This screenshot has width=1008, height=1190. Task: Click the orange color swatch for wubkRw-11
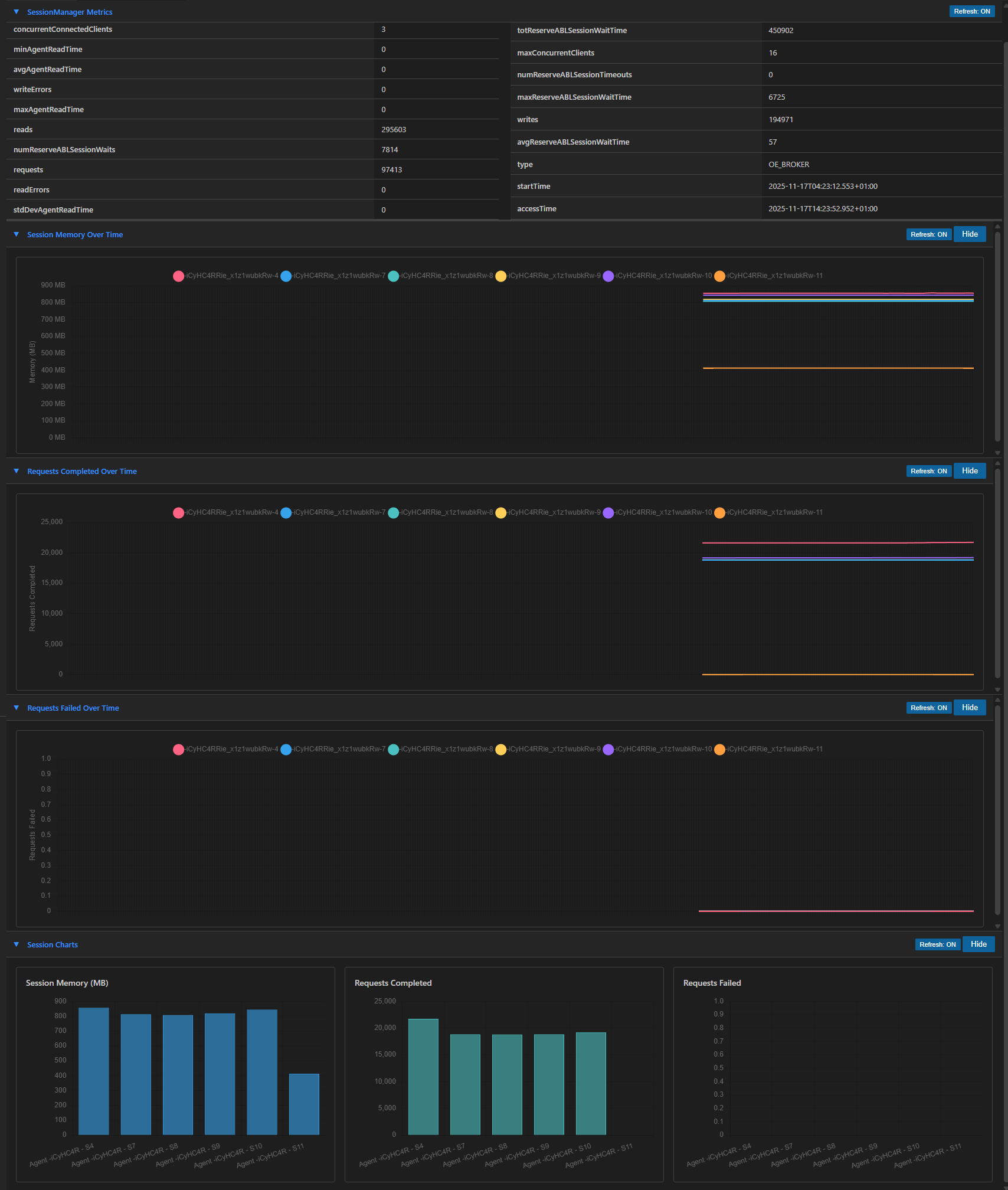(x=719, y=276)
